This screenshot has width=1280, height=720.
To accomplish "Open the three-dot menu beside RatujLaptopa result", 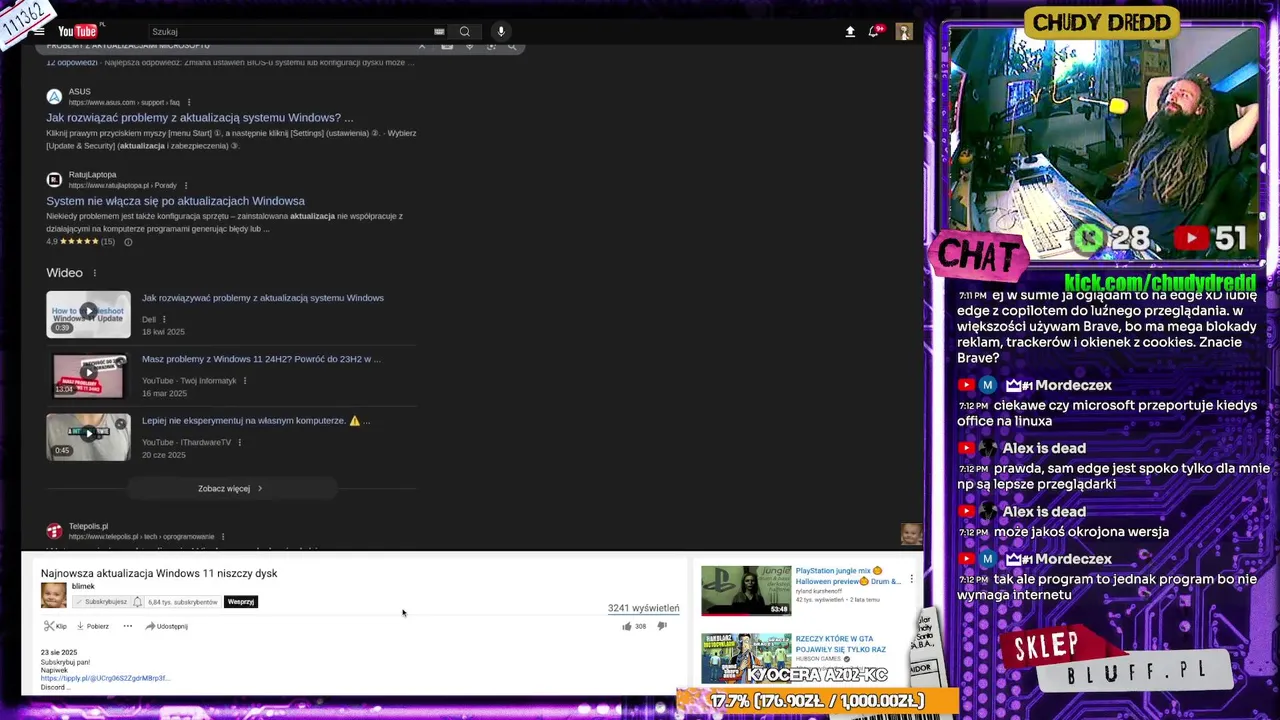I will tap(186, 185).
